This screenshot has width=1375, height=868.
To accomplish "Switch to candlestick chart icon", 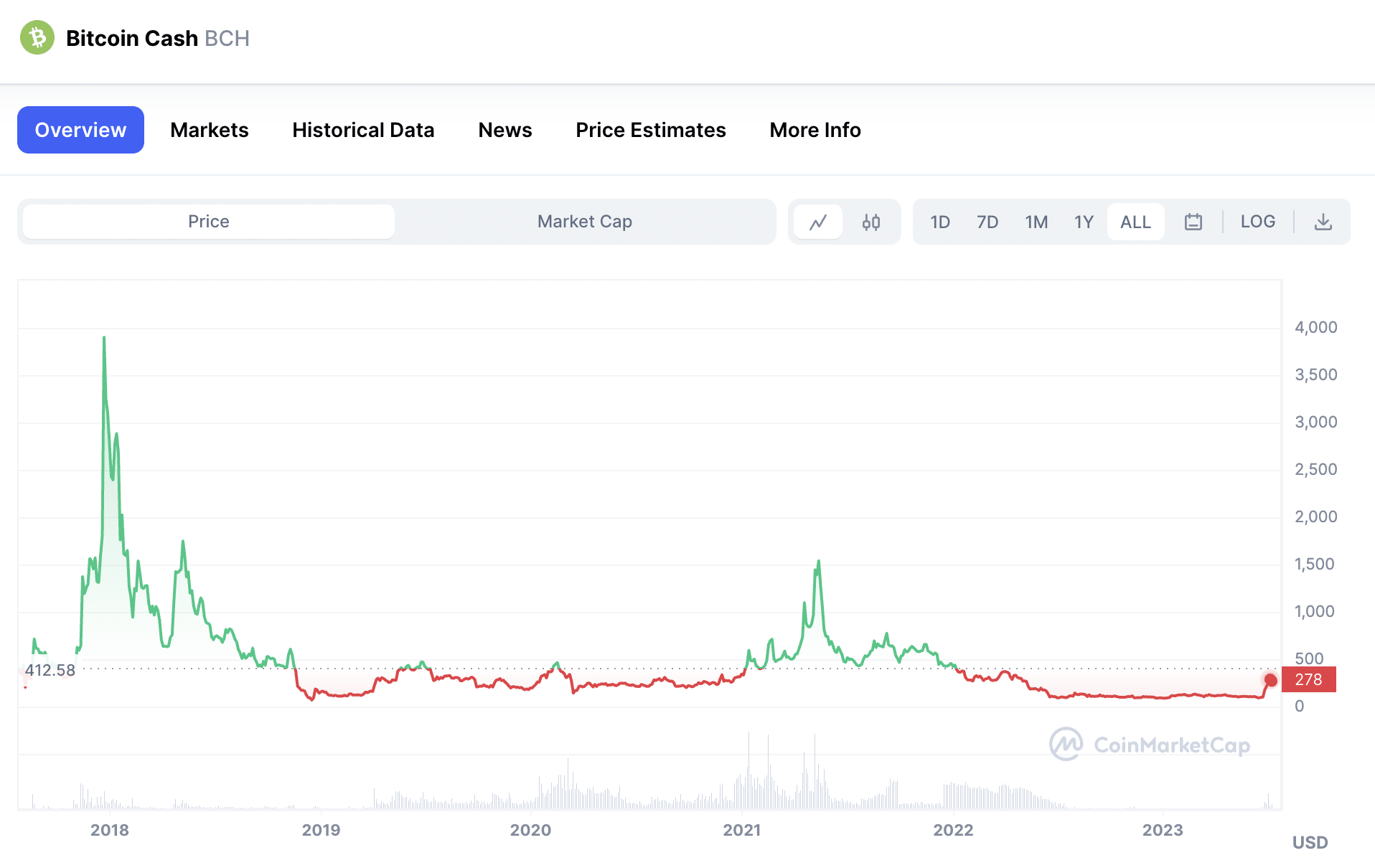I will (871, 222).
